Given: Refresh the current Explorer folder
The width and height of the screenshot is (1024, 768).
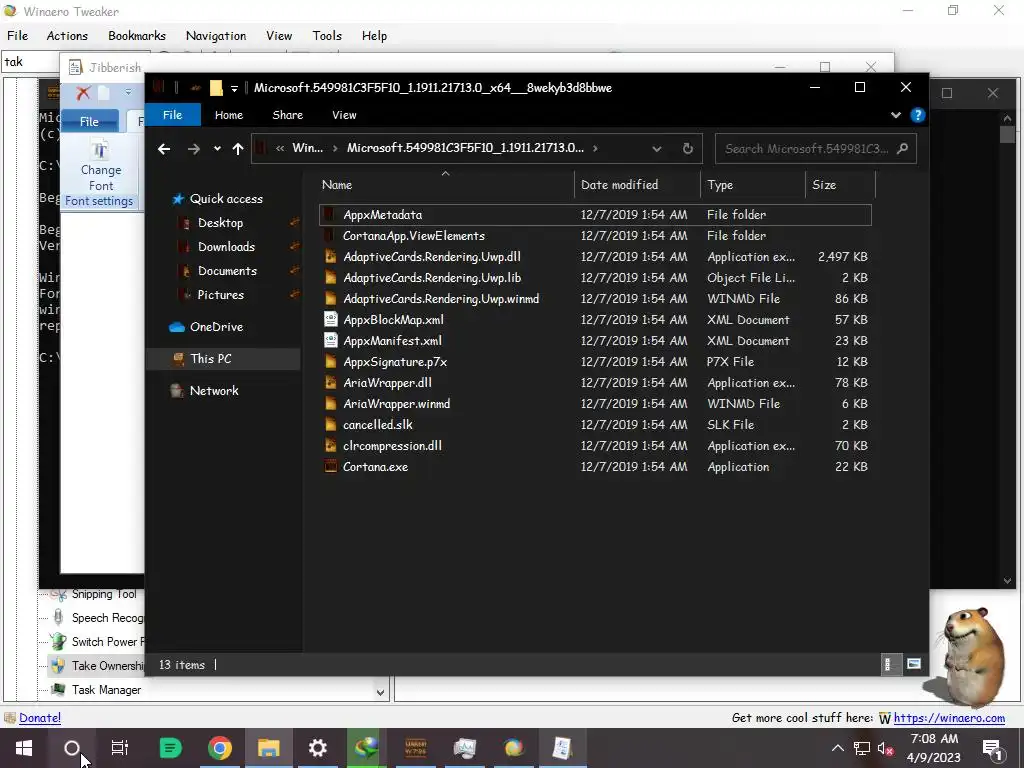Looking at the screenshot, I should tap(688, 149).
